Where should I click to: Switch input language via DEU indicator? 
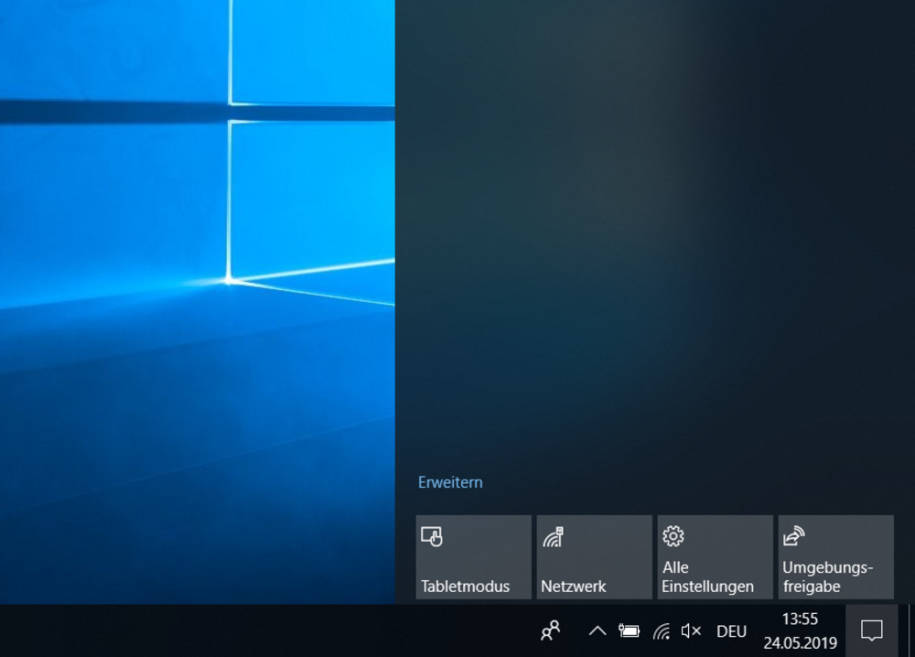[731, 631]
